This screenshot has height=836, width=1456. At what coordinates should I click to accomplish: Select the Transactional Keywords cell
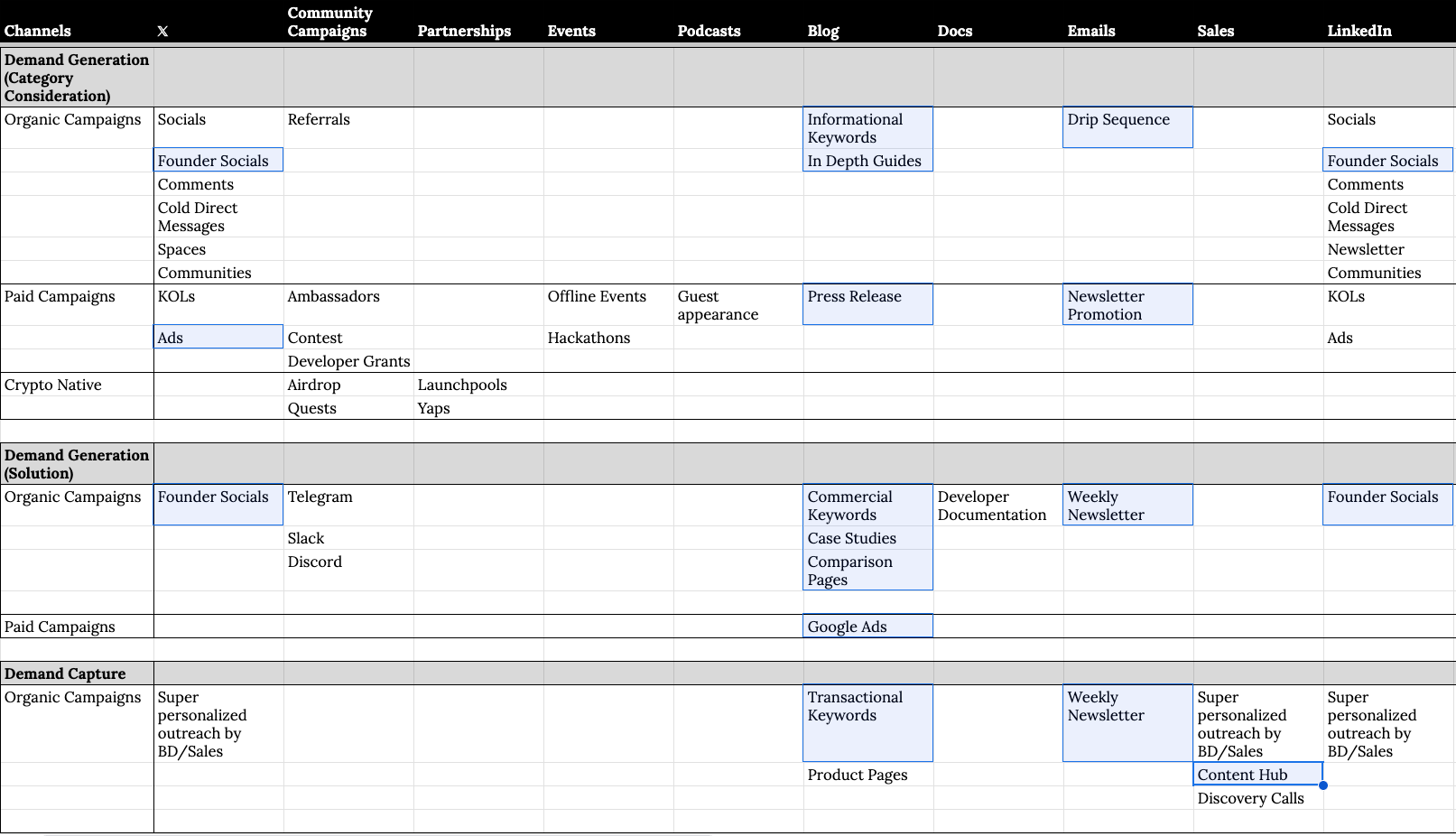(x=868, y=724)
